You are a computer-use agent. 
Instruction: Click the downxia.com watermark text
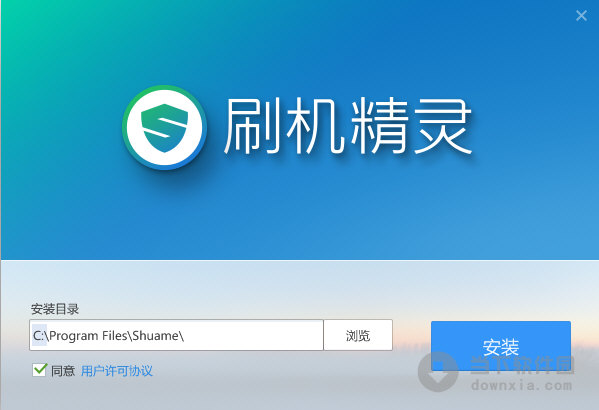521,384
